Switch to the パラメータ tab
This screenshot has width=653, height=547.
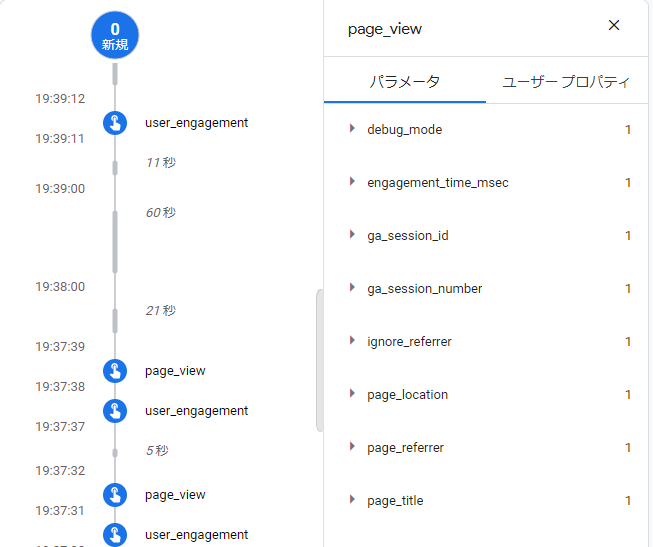[x=405, y=82]
